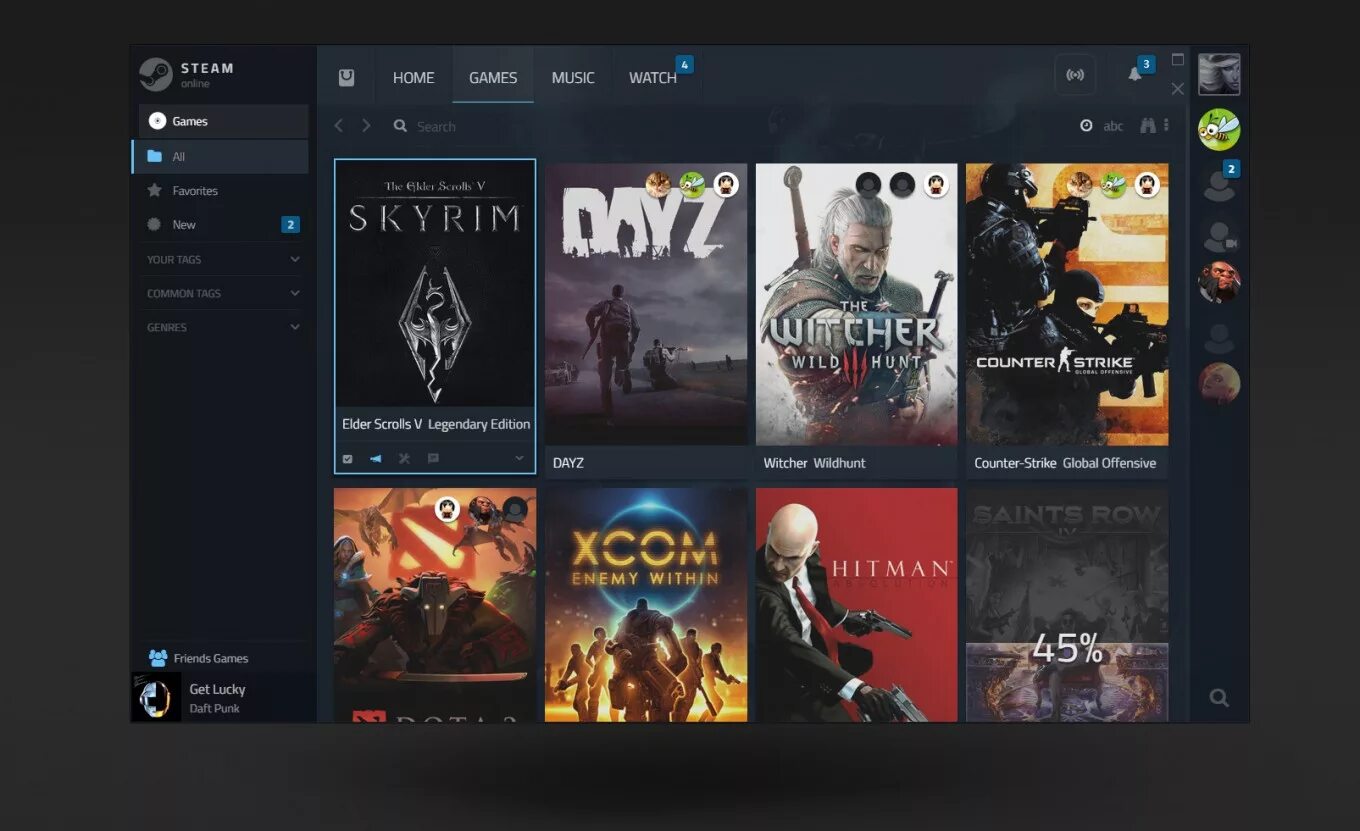Click the pirate friend avatar on Witcher
The image size is (1360, 831).
pyautogui.click(x=936, y=184)
